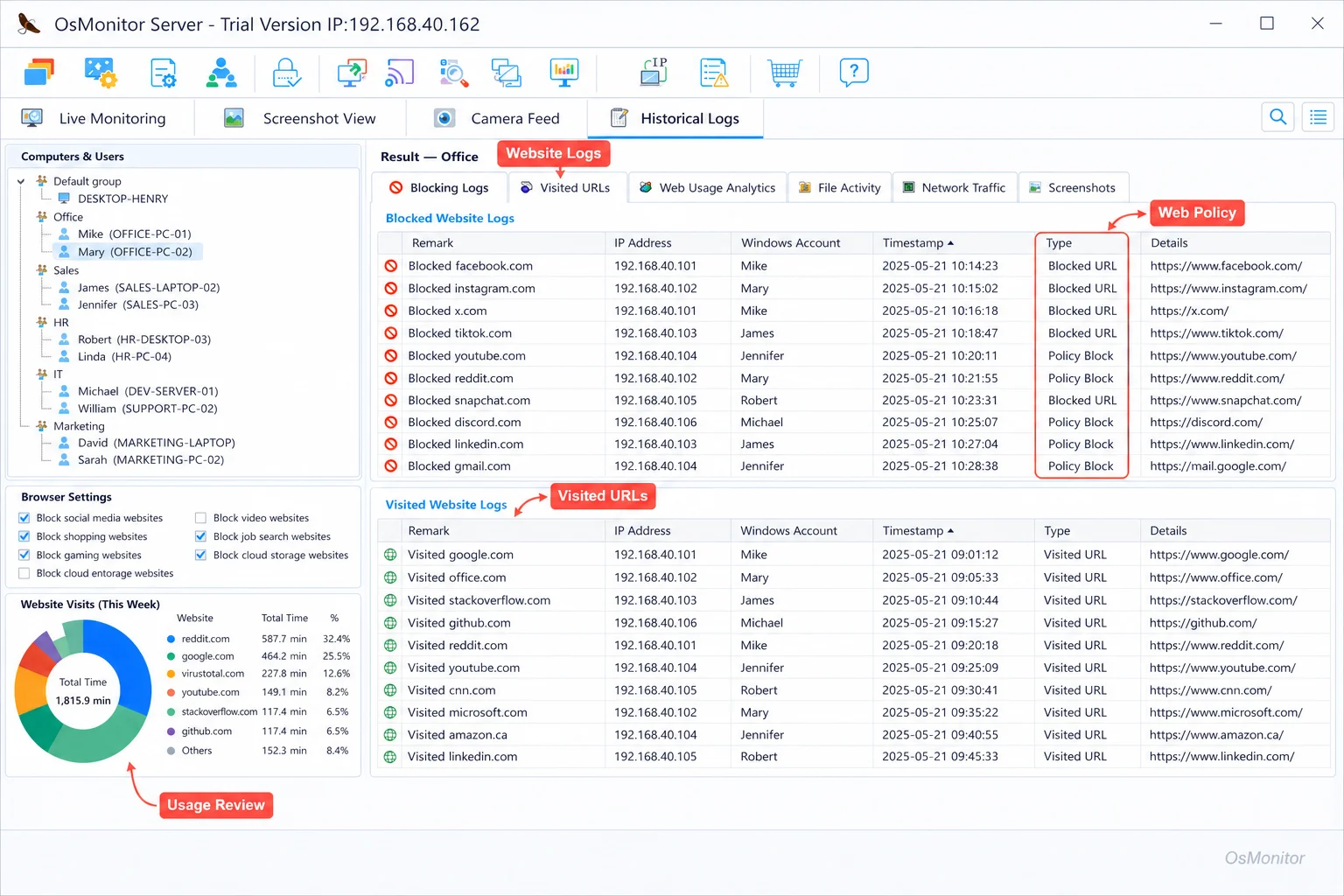The image size is (1344, 896).
Task: Click the globe icon beside Visited google.com
Action: click(x=390, y=555)
